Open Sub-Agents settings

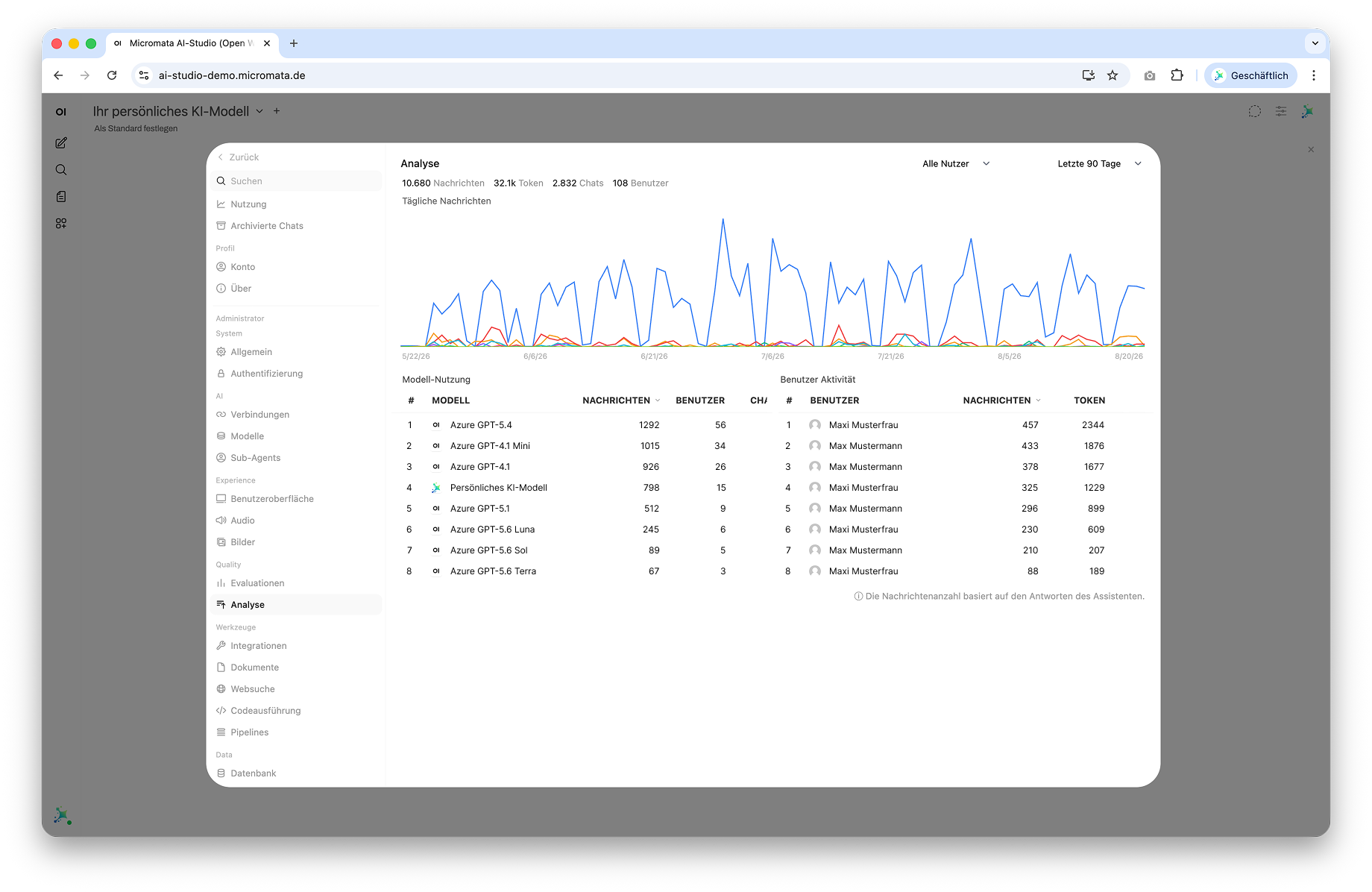tap(296, 458)
